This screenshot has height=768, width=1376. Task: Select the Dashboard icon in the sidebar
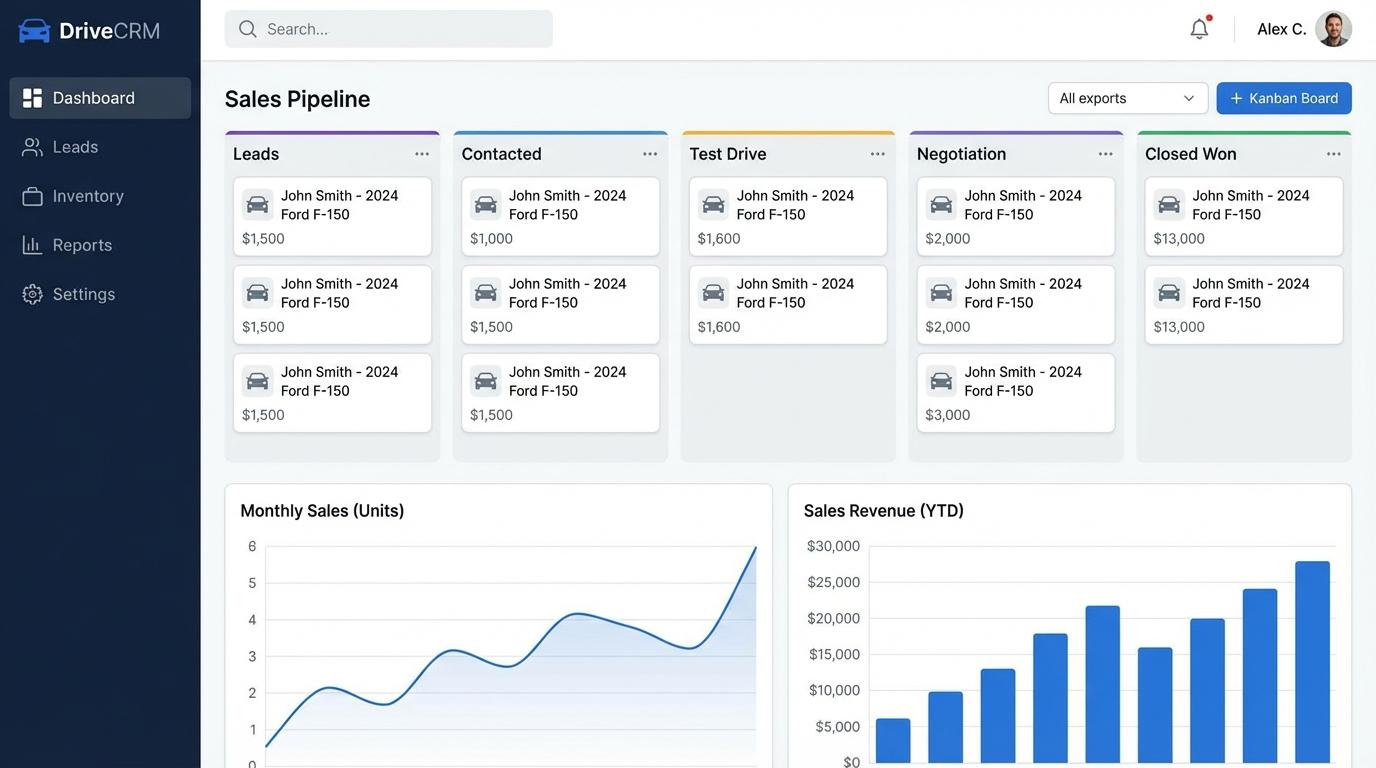[x=31, y=95]
